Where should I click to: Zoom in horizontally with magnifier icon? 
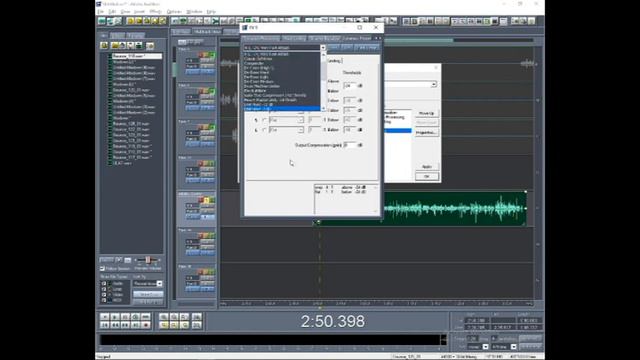pyautogui.click(x=164, y=317)
